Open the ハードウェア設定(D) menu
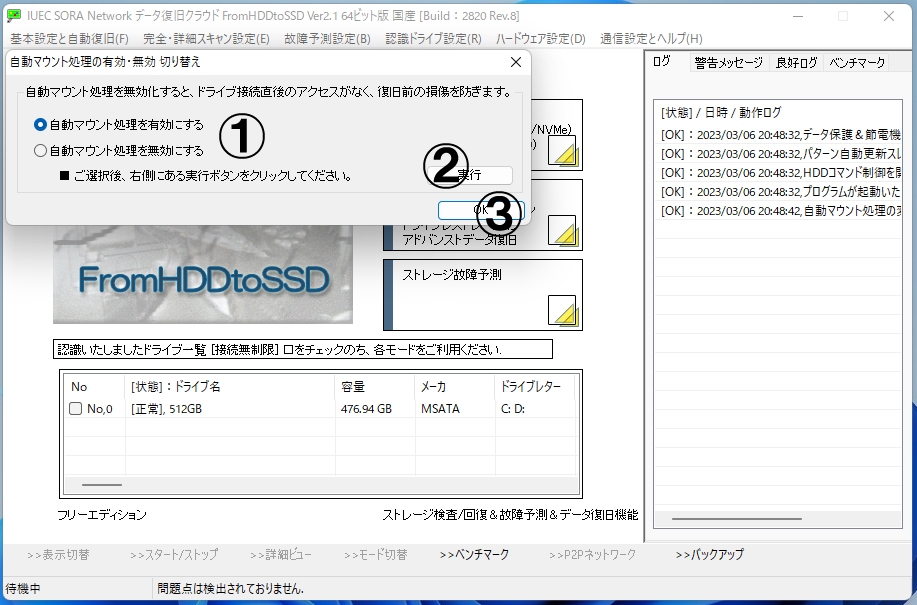The image size is (917, 605). 540,39
